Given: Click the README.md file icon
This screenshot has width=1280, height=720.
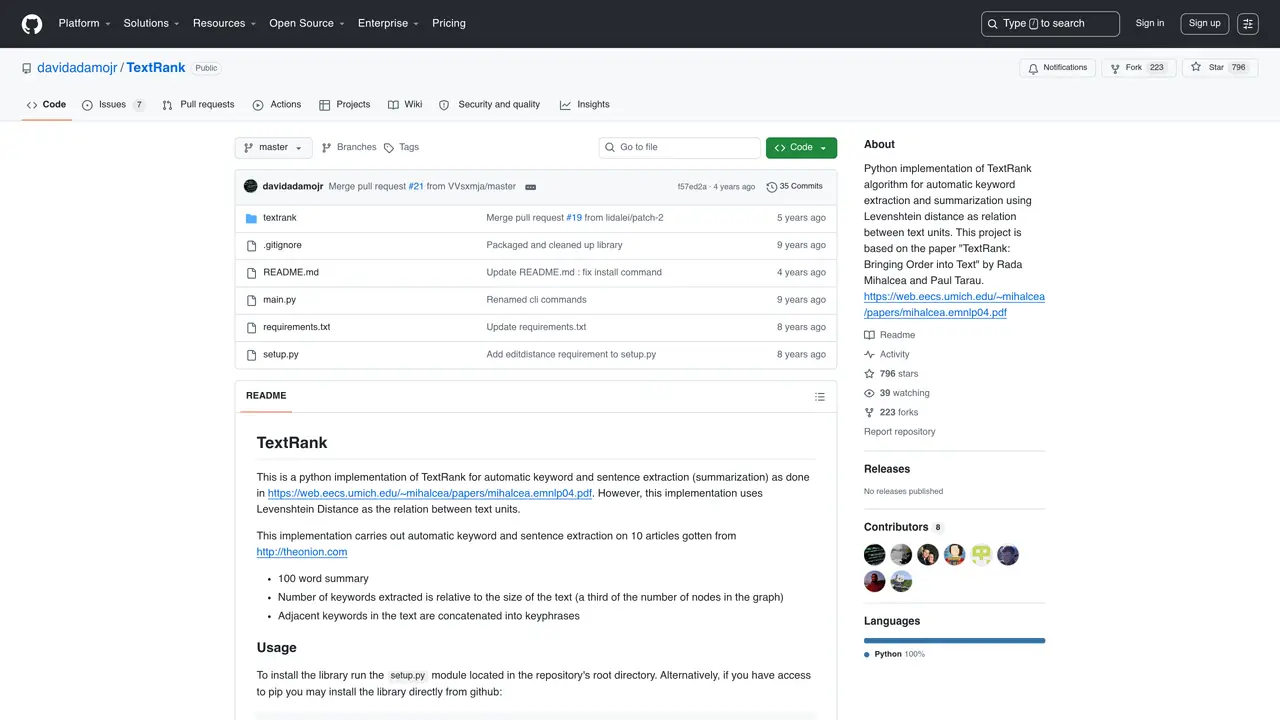Looking at the screenshot, I should tap(251, 272).
